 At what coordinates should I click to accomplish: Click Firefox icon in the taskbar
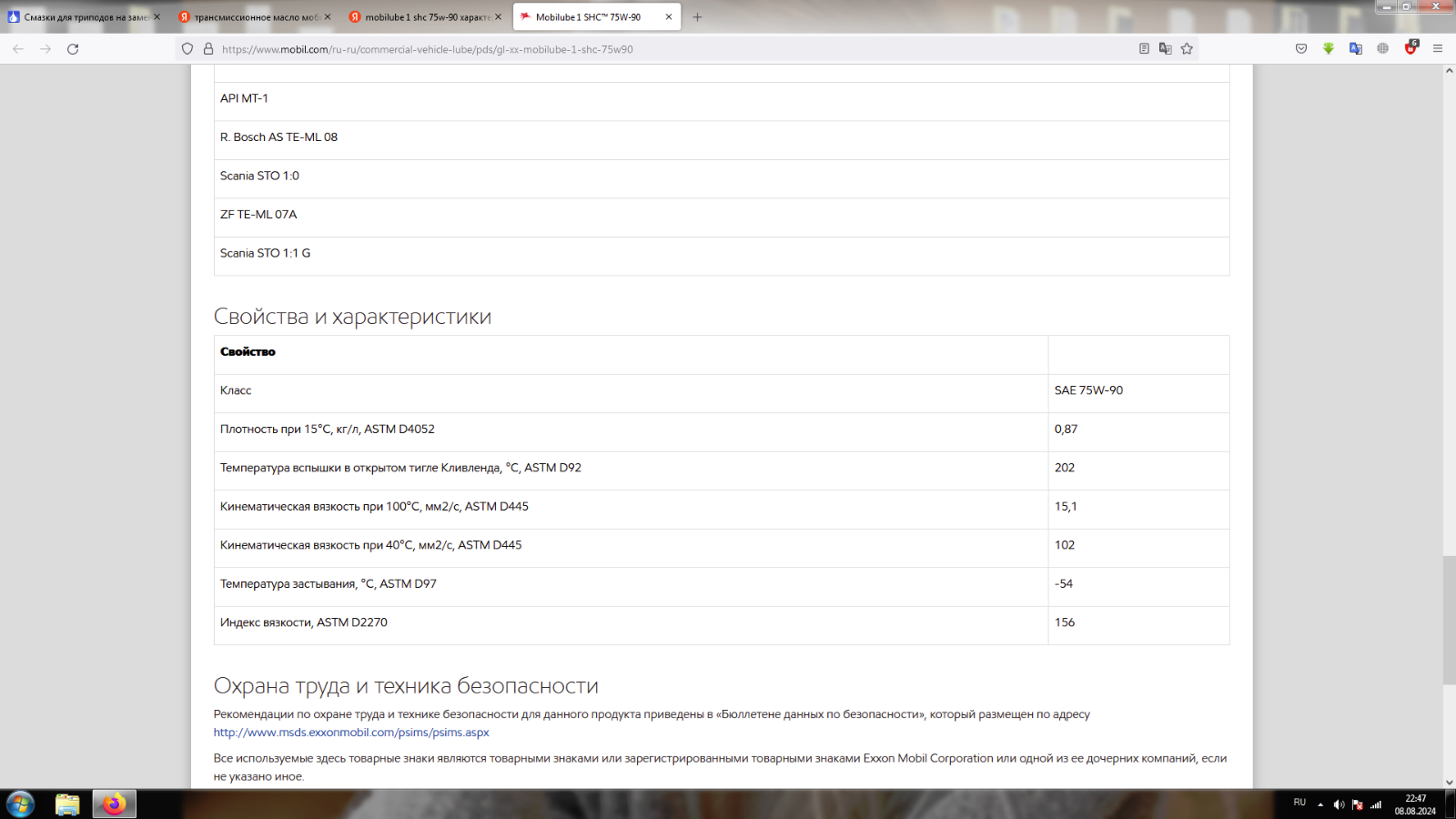115,804
